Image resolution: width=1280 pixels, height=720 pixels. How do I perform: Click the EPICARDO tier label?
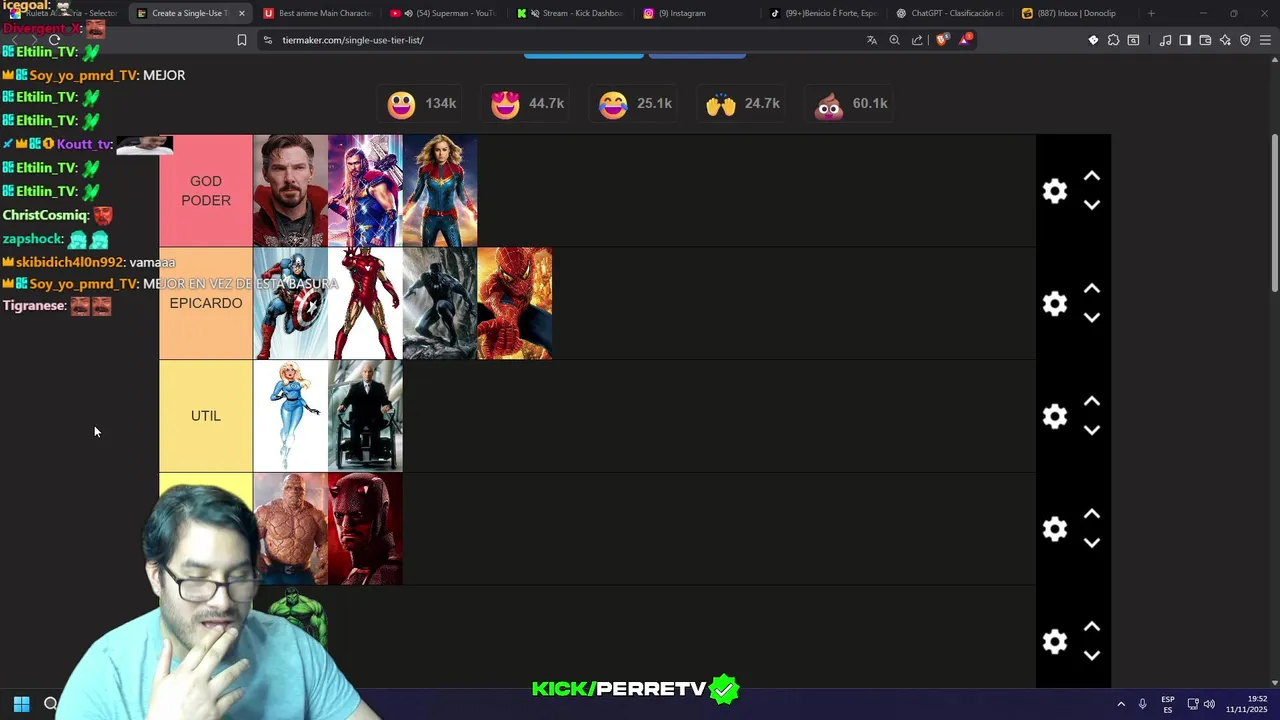pos(206,304)
